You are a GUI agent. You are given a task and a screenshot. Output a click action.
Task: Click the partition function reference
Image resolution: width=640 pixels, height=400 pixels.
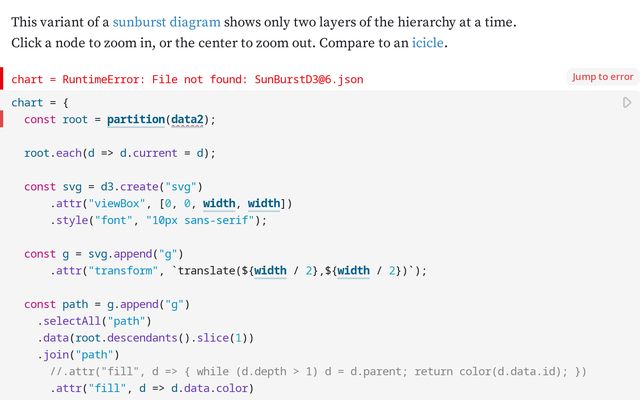[x=135, y=119]
